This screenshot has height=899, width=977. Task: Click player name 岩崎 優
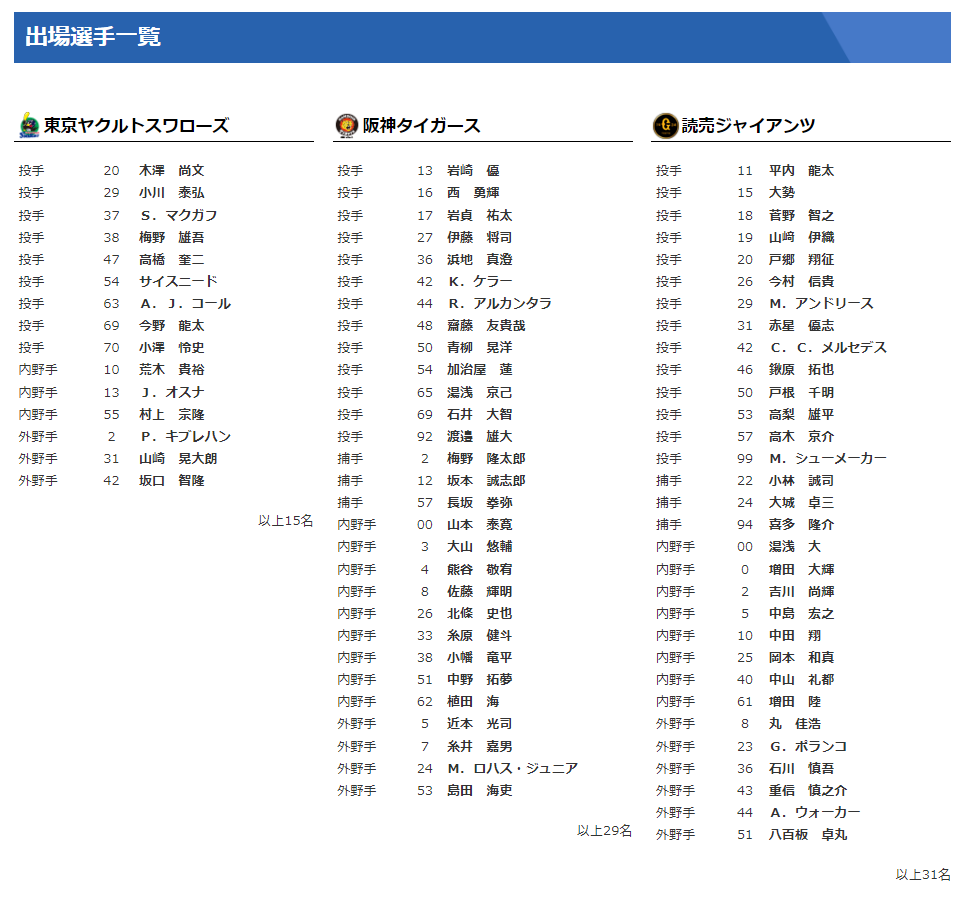pyautogui.click(x=474, y=171)
